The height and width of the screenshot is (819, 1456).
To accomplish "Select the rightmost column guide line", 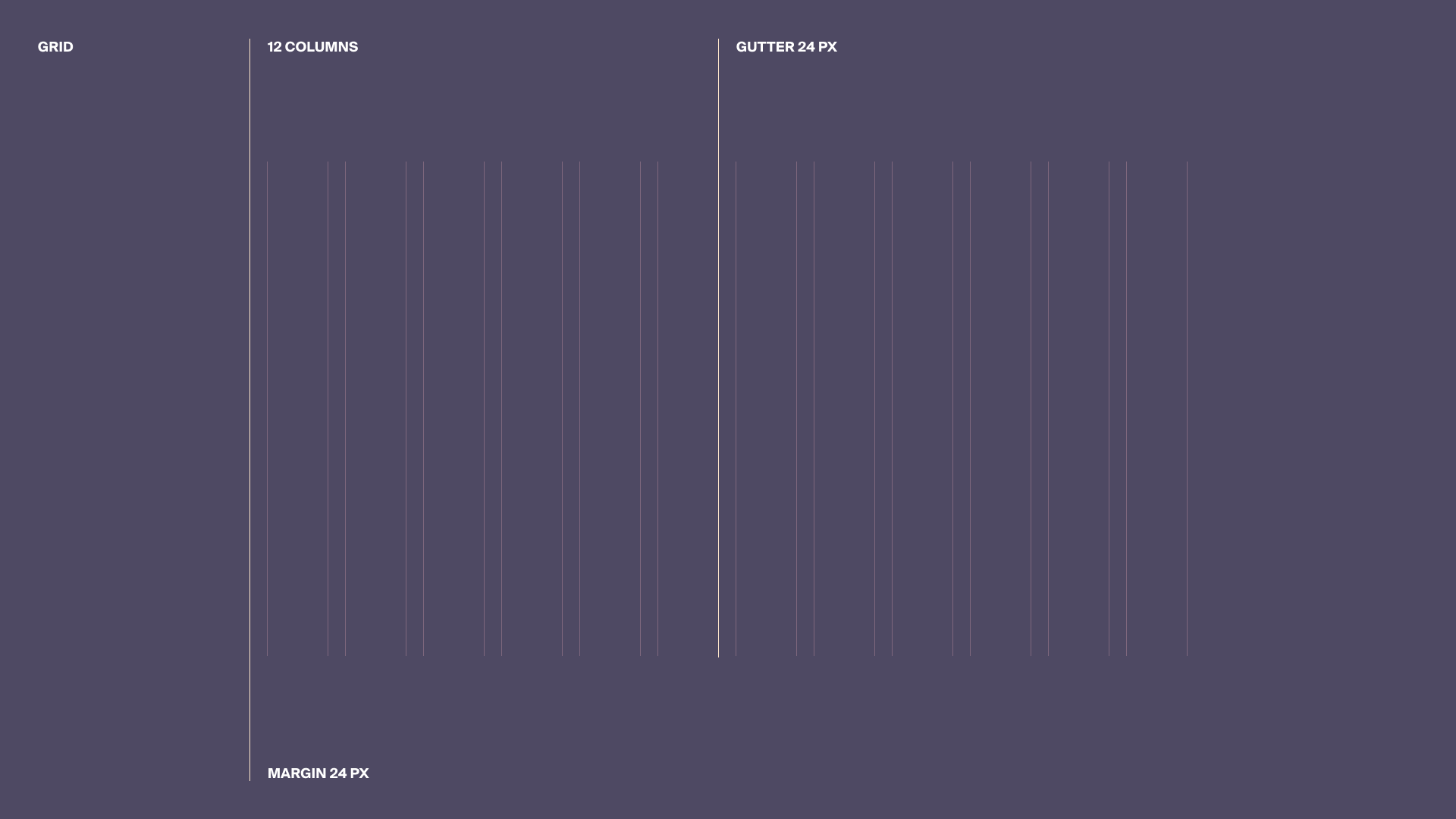I will point(1187,409).
